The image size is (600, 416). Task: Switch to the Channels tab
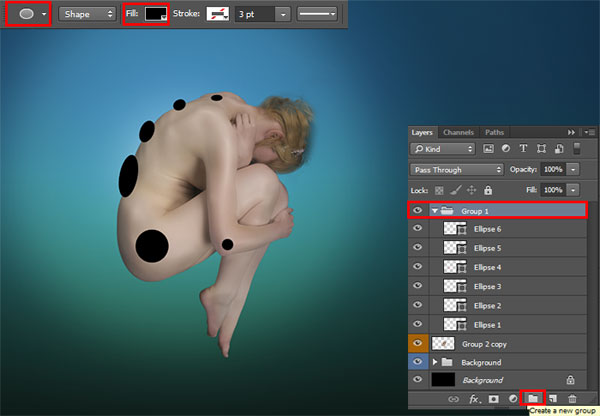(x=458, y=132)
